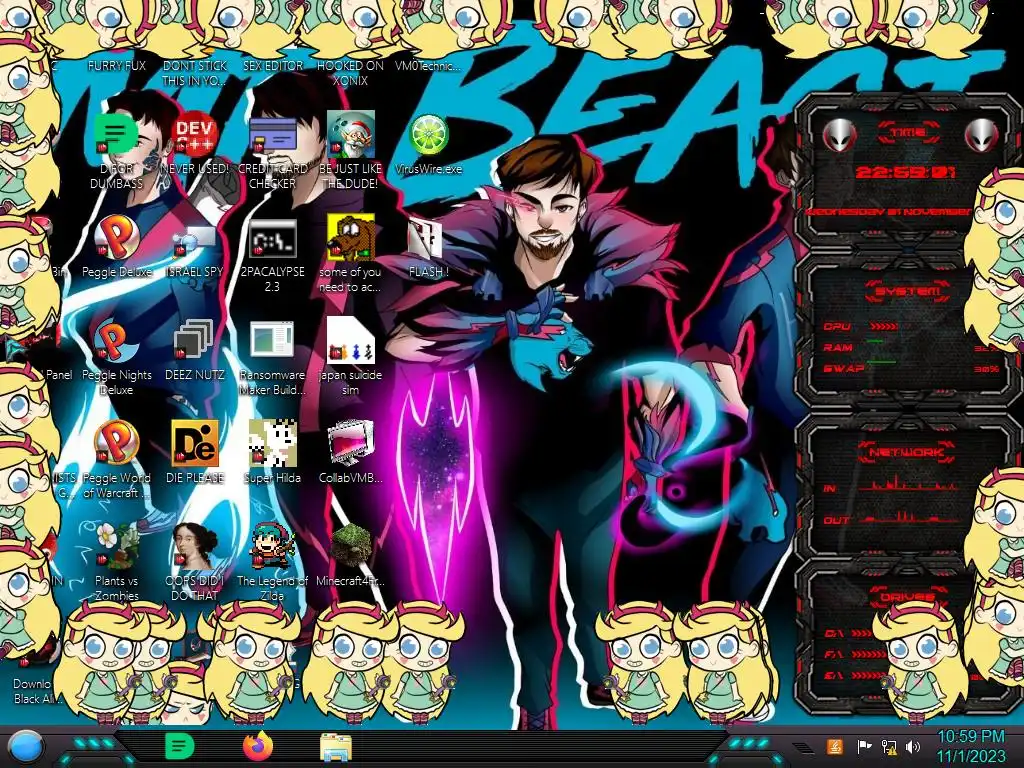This screenshot has width=1024, height=768.
Task: Launch Peggle Nights Deluxe
Action: [x=116, y=341]
